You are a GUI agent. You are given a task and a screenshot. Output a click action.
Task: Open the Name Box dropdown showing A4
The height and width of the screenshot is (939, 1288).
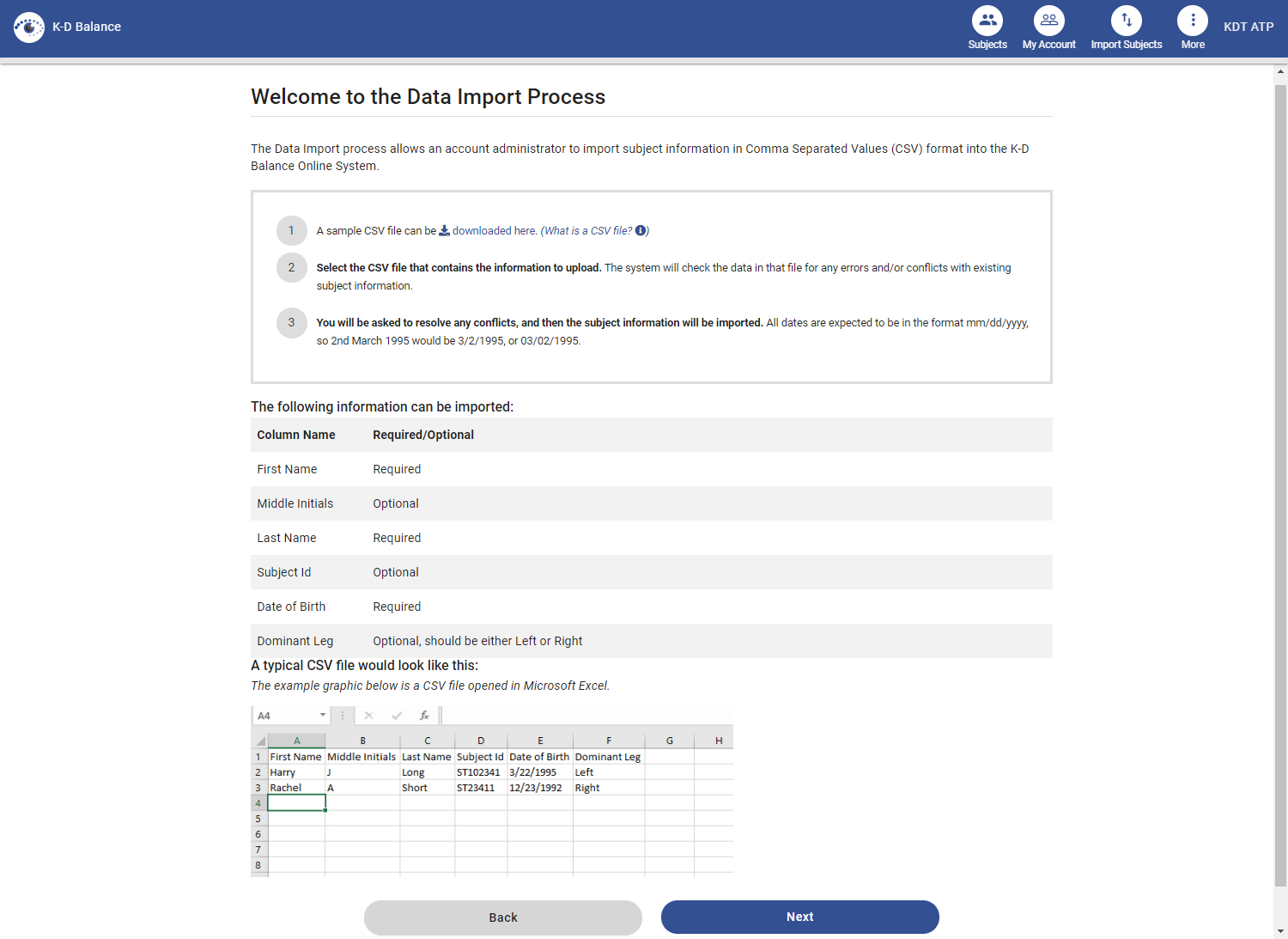[323, 715]
